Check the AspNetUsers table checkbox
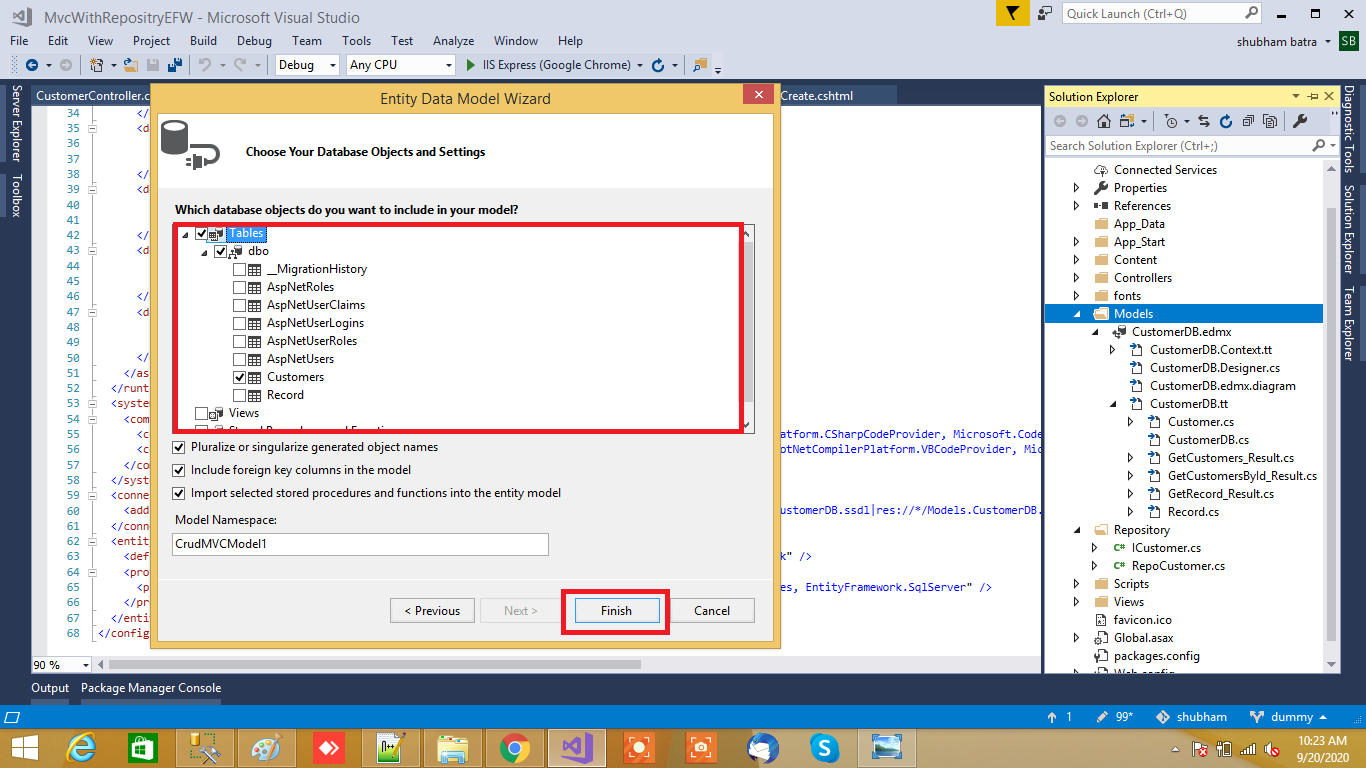The height and width of the screenshot is (768, 1366). point(239,359)
